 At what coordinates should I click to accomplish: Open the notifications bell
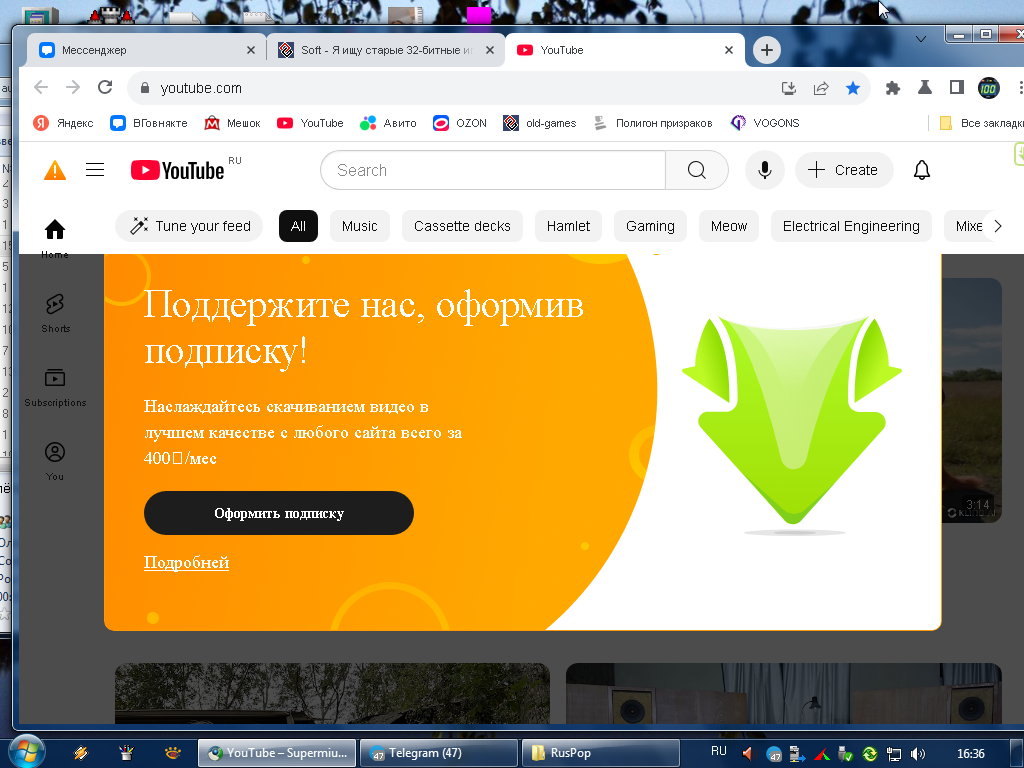click(x=921, y=170)
